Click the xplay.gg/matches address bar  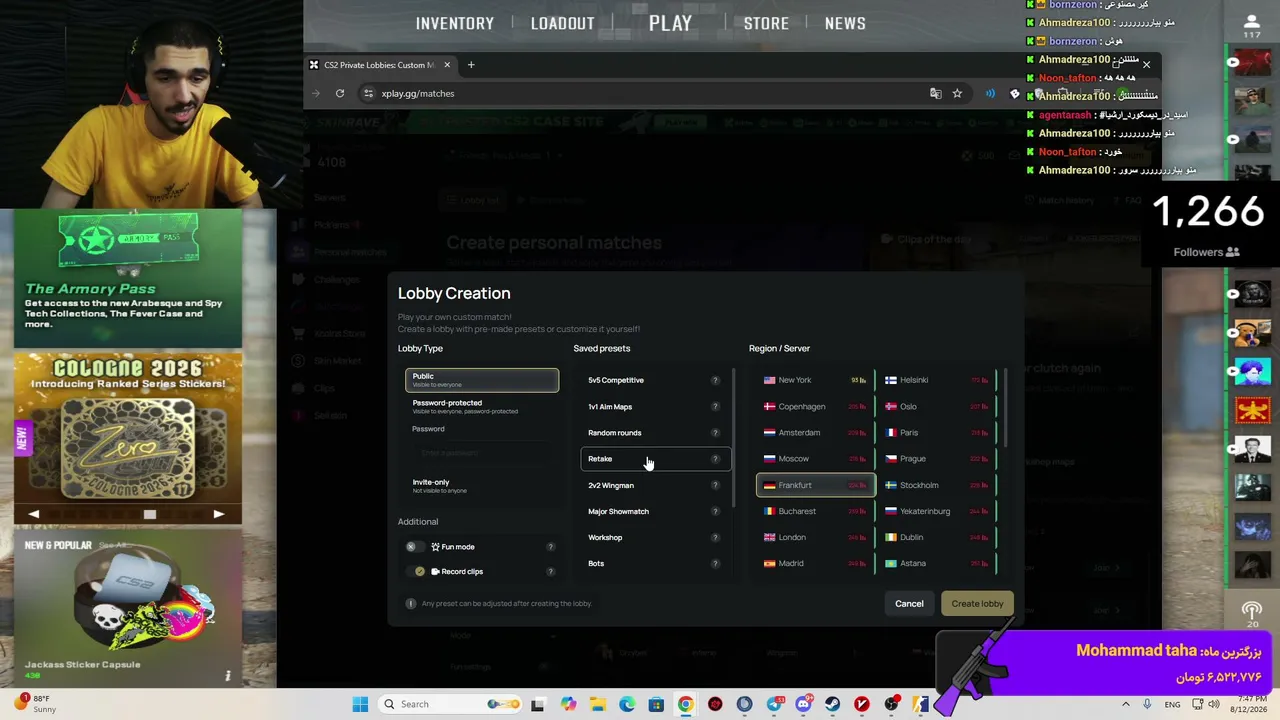[640, 93]
